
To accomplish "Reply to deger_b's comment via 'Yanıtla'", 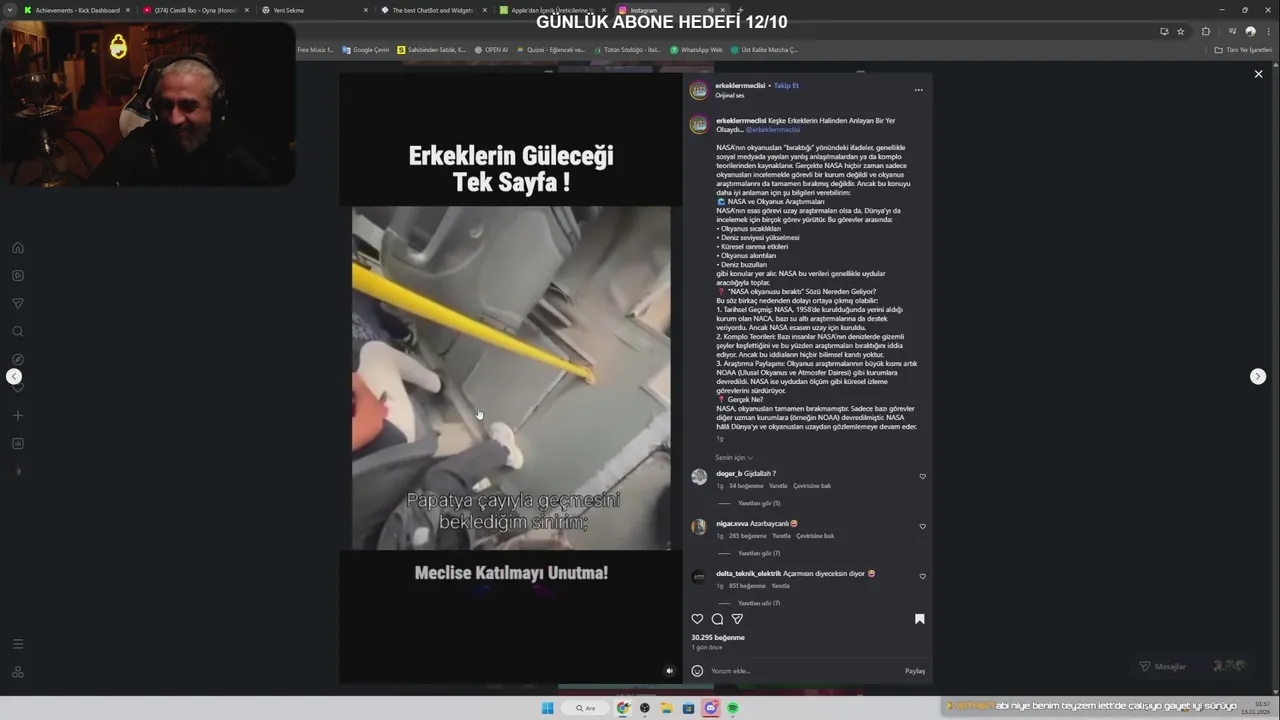I will [x=778, y=486].
